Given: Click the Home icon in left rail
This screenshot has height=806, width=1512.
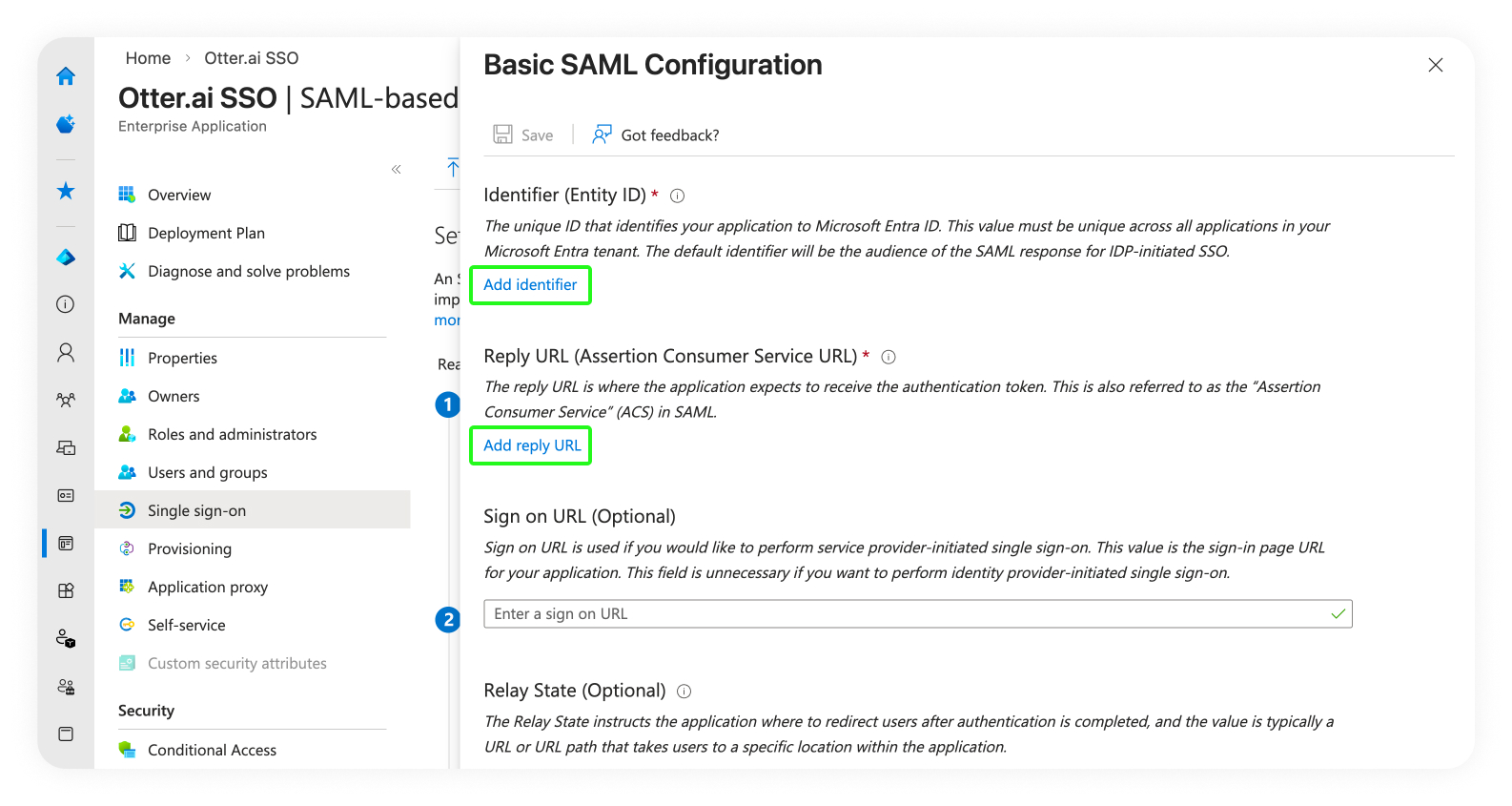Looking at the screenshot, I should [66, 76].
